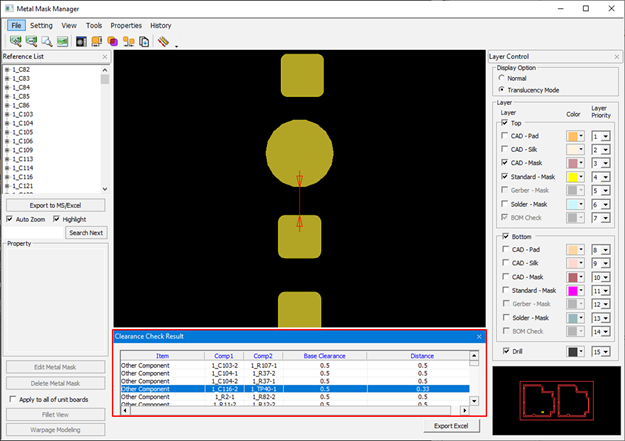Check Apply to all of unit boards
Viewport: 625px width, 441px height.
pyautogui.click(x=11, y=399)
